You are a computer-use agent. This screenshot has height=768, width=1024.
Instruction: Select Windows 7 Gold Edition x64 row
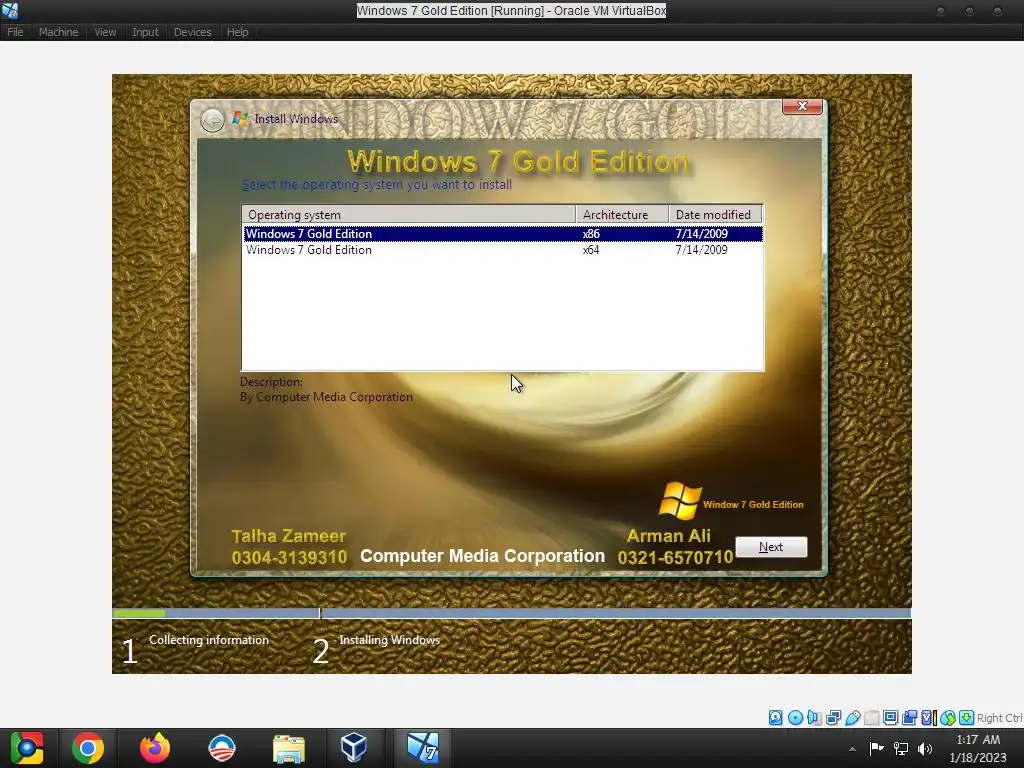point(503,250)
